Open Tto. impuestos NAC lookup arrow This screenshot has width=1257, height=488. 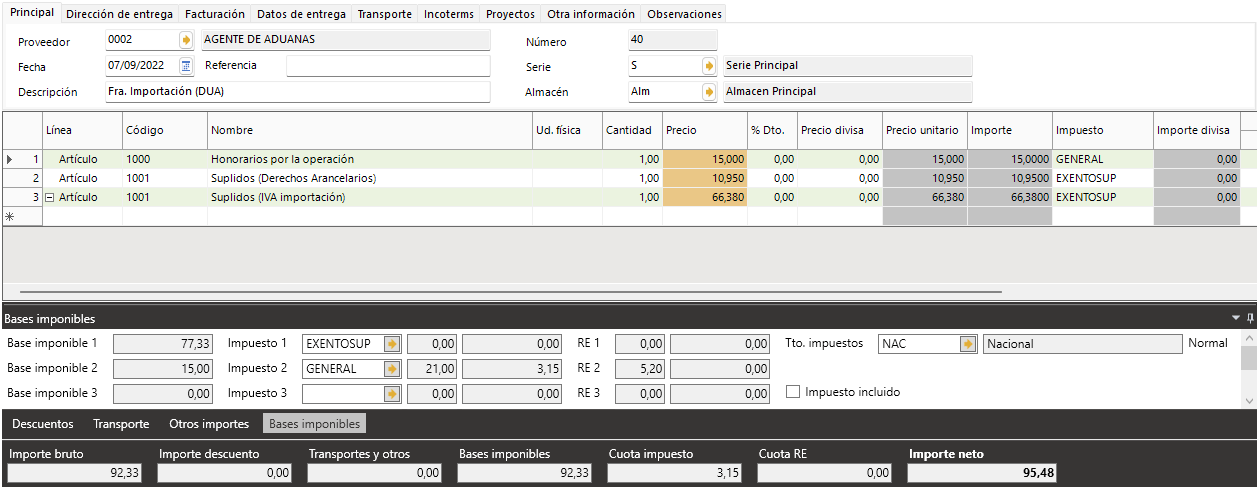tap(967, 344)
